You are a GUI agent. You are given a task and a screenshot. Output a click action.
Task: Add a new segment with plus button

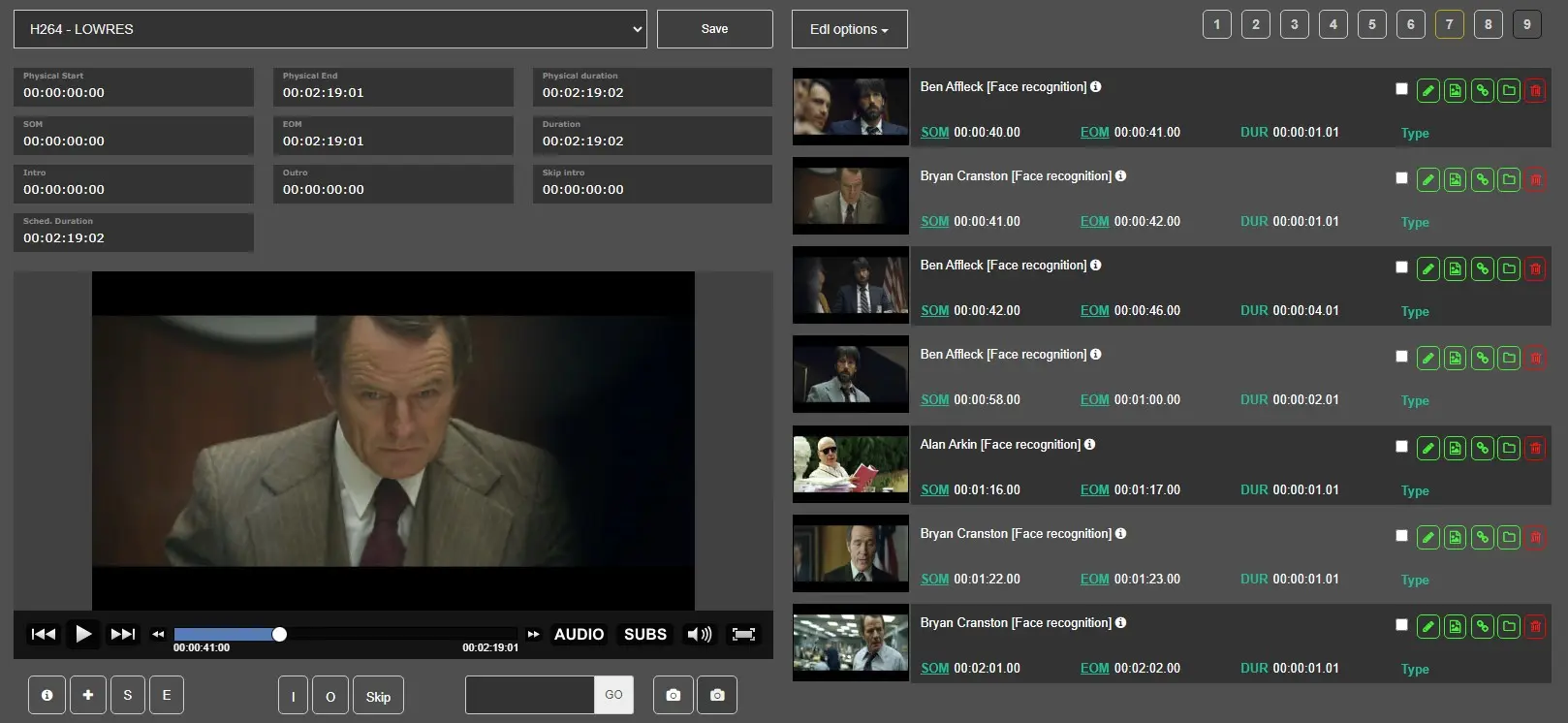pos(88,695)
